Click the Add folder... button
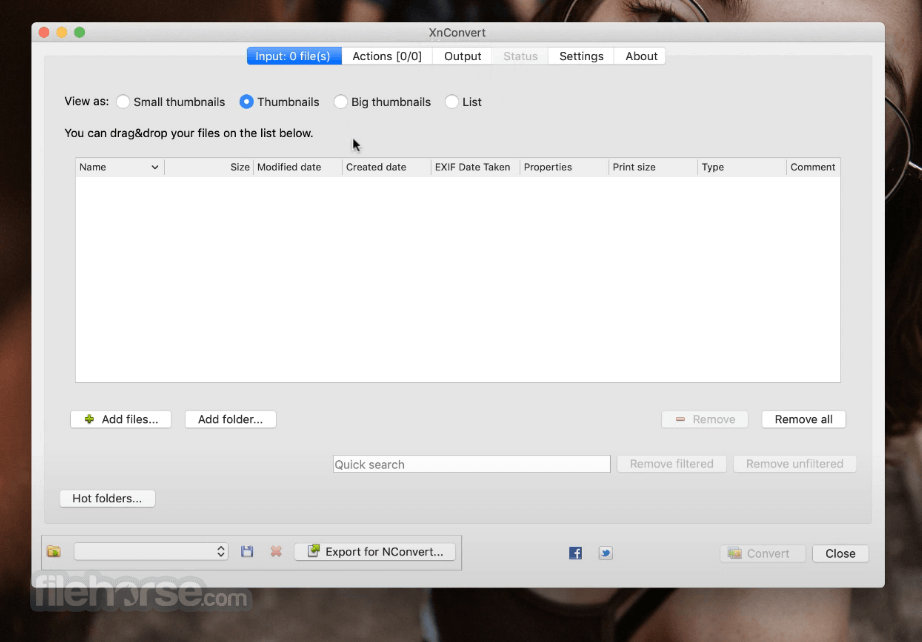Viewport: 922px width, 642px height. coord(230,419)
